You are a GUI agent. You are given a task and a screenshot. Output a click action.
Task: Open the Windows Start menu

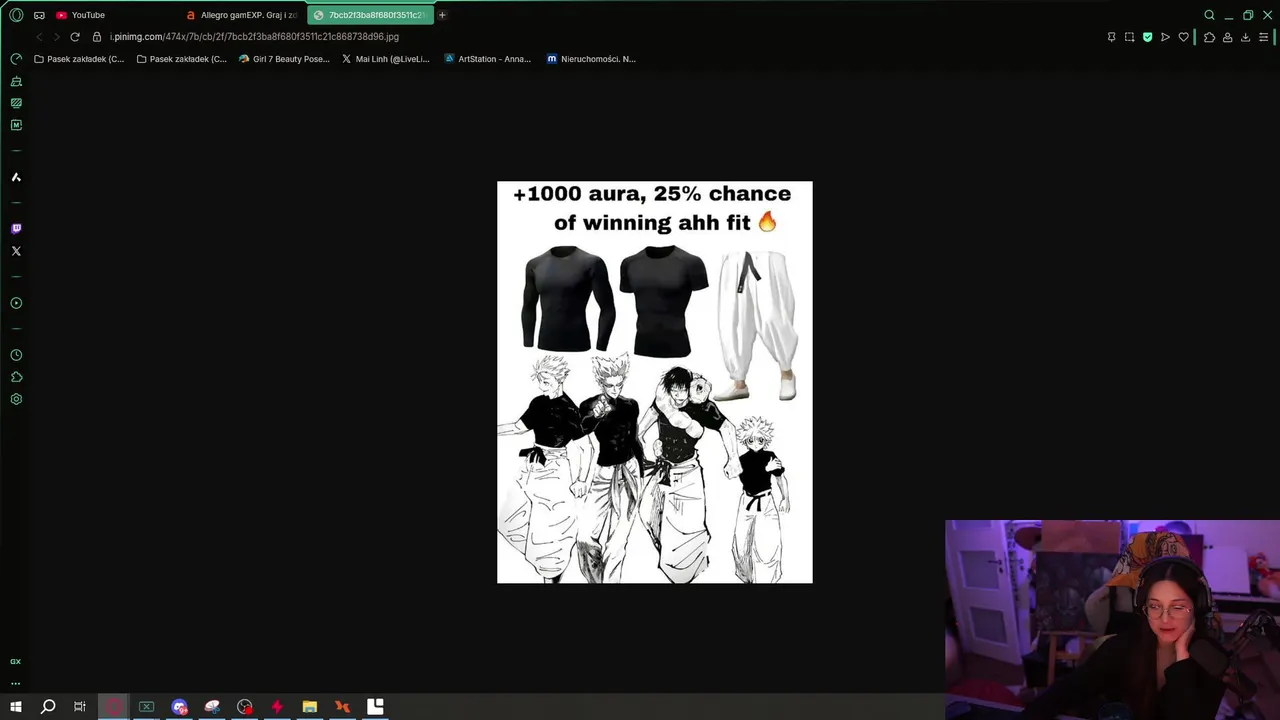tap(16, 707)
